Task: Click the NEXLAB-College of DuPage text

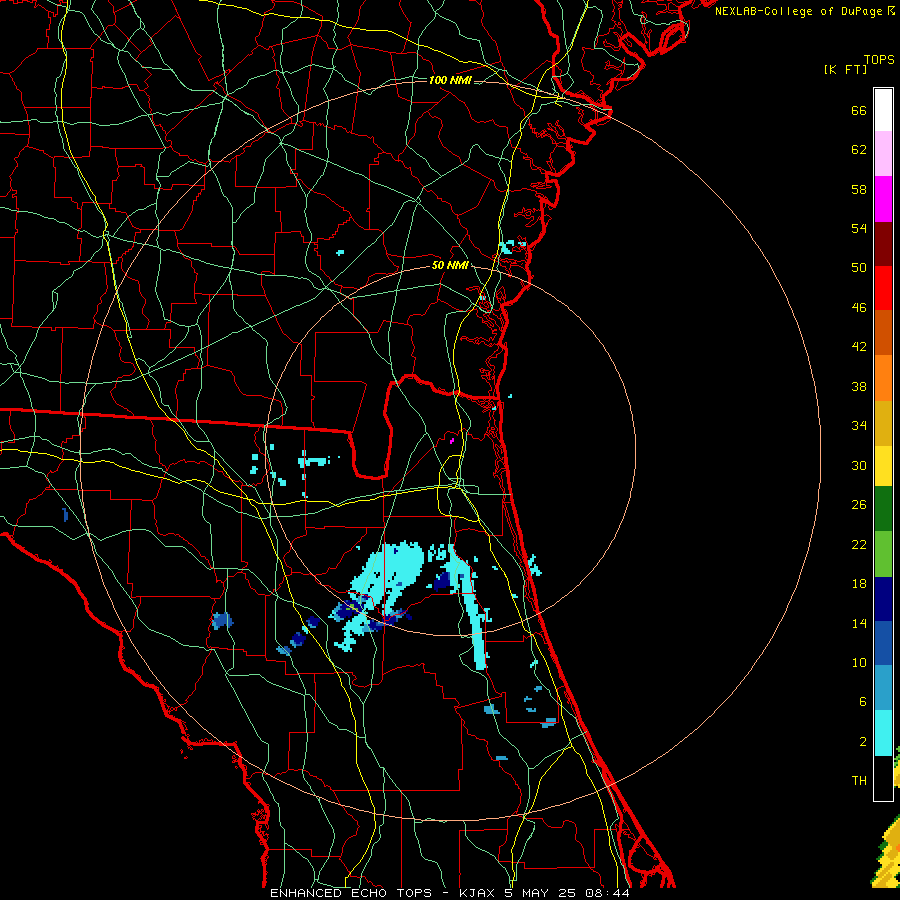Action: coord(800,11)
